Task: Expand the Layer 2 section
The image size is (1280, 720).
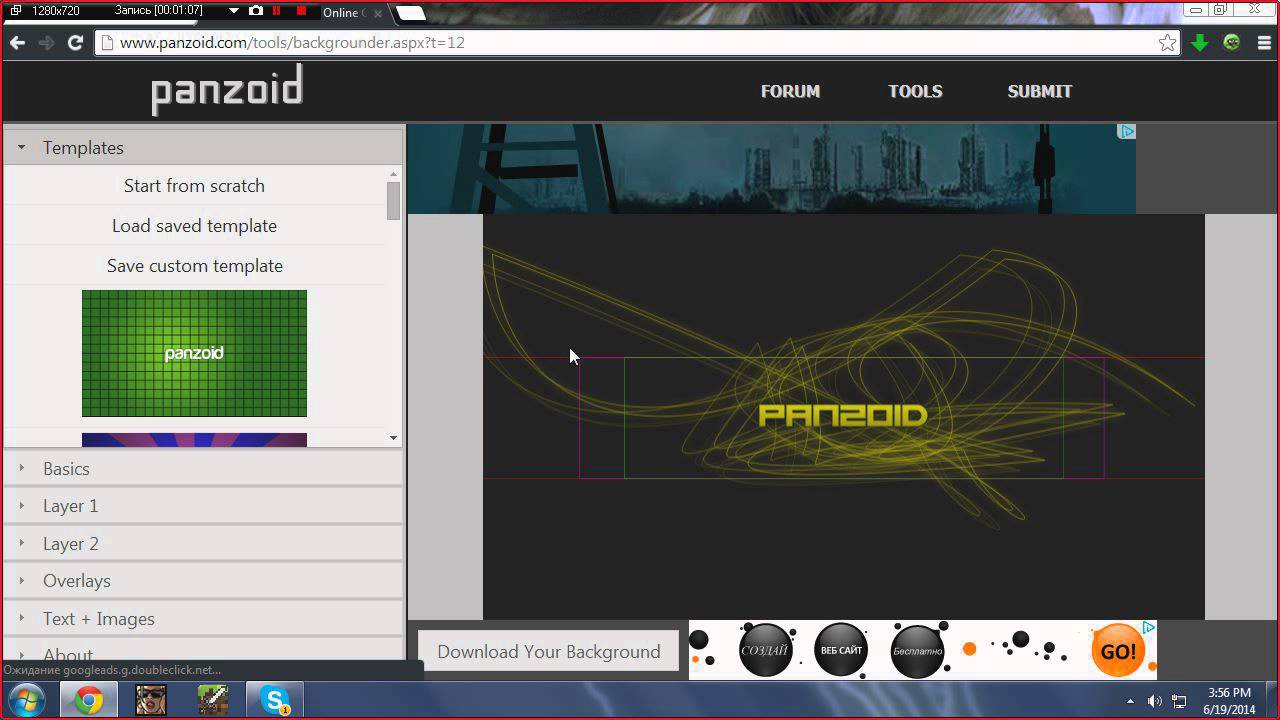Action: tap(203, 544)
